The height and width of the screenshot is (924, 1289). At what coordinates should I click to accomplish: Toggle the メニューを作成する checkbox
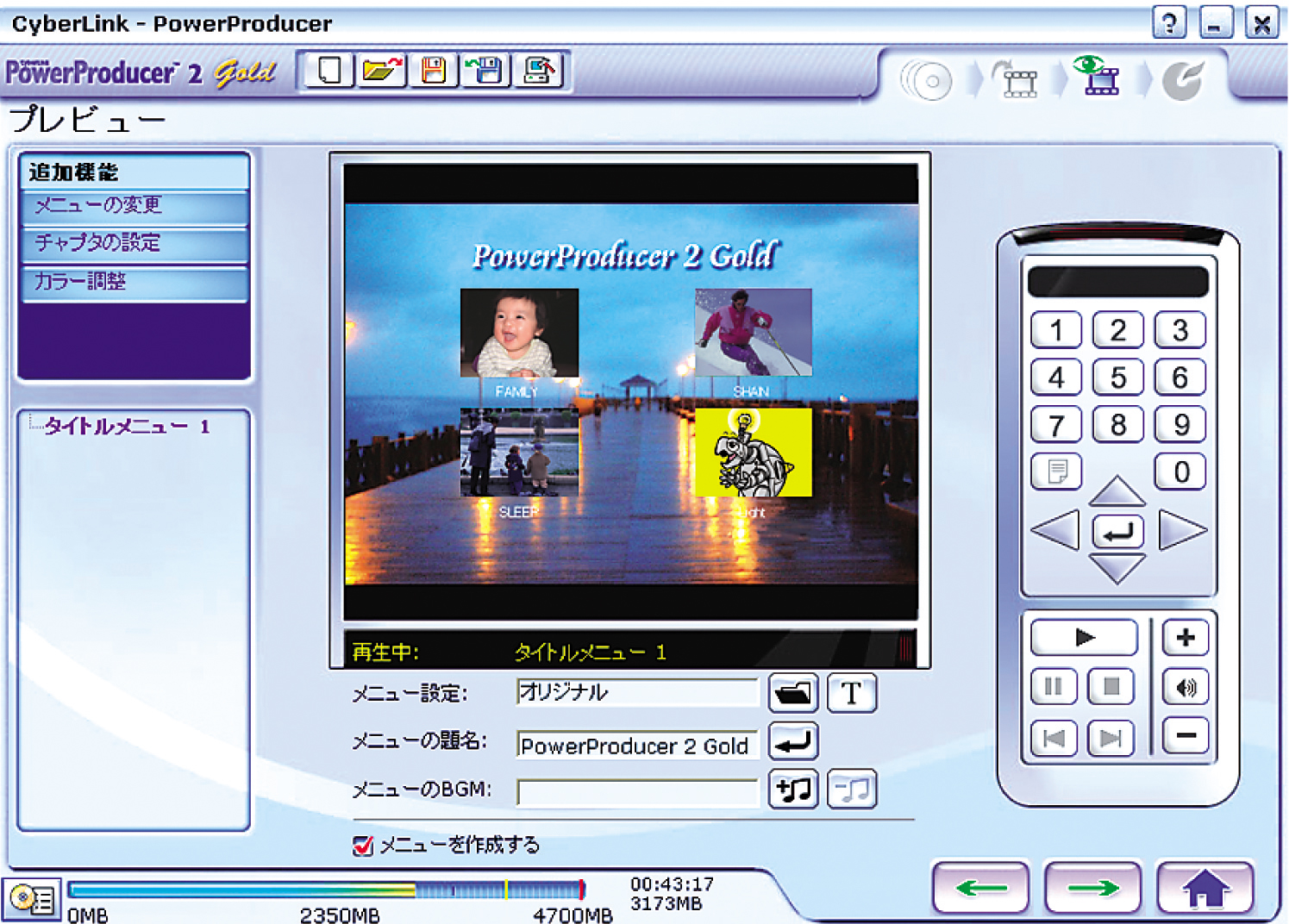point(363,846)
